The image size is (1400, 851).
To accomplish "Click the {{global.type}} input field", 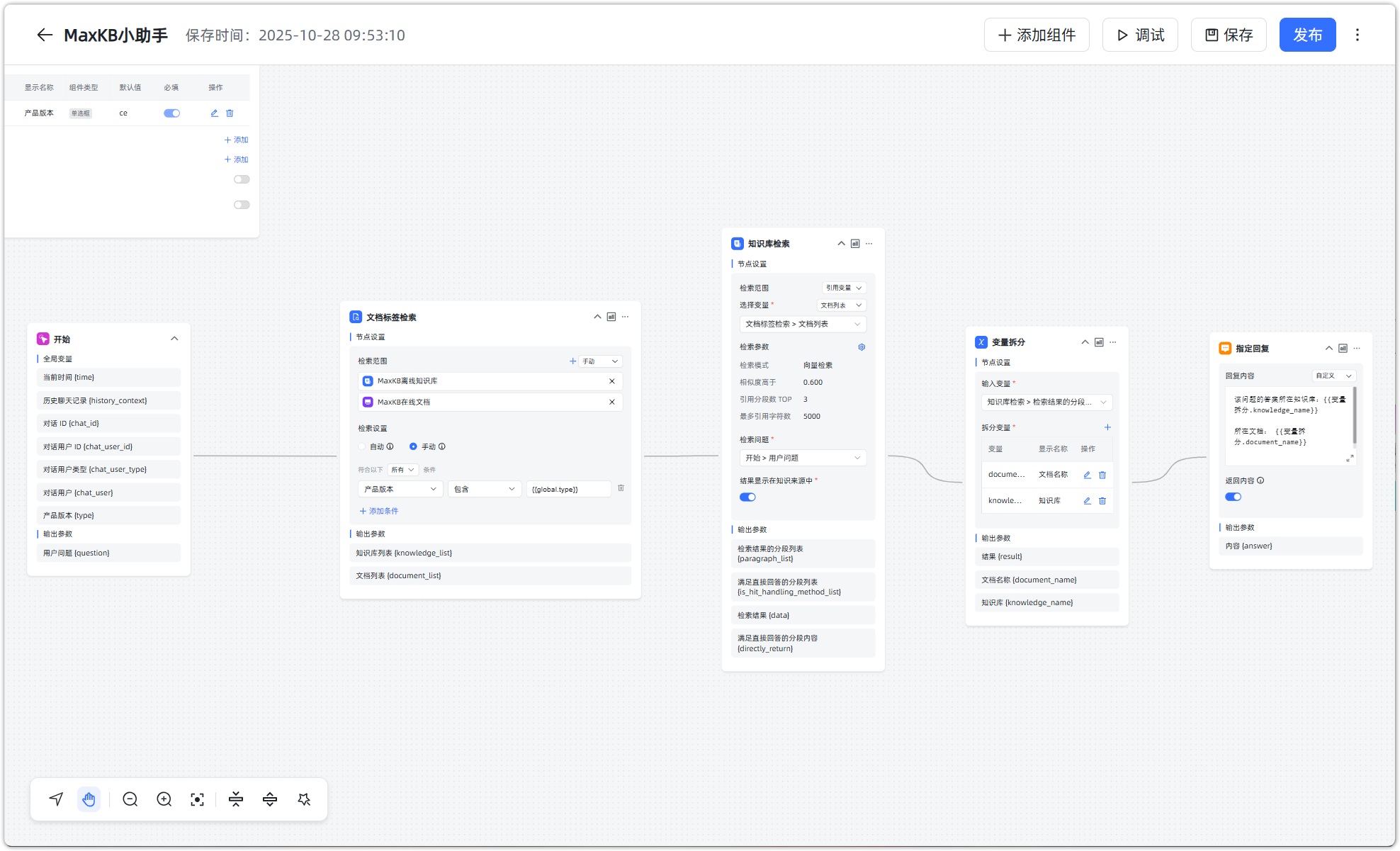I will pos(568,489).
